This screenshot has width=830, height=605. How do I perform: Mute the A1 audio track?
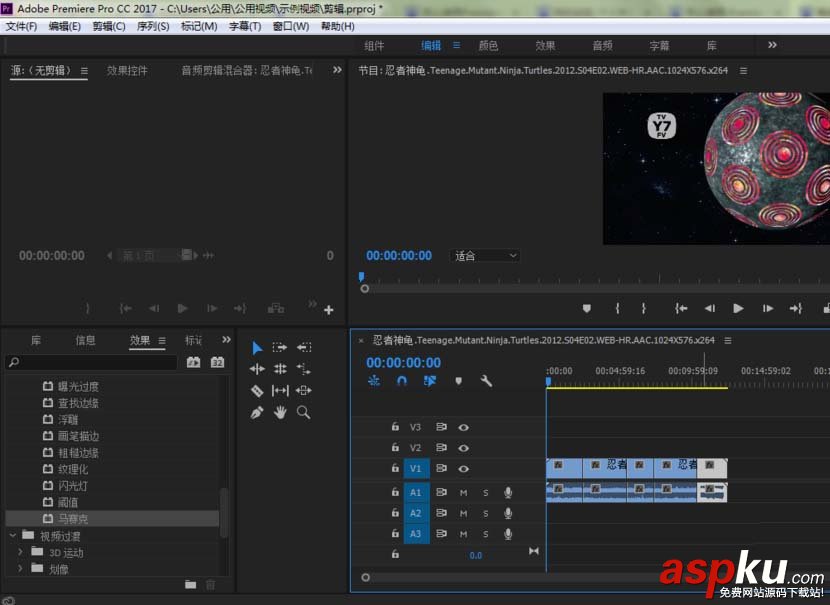point(463,493)
